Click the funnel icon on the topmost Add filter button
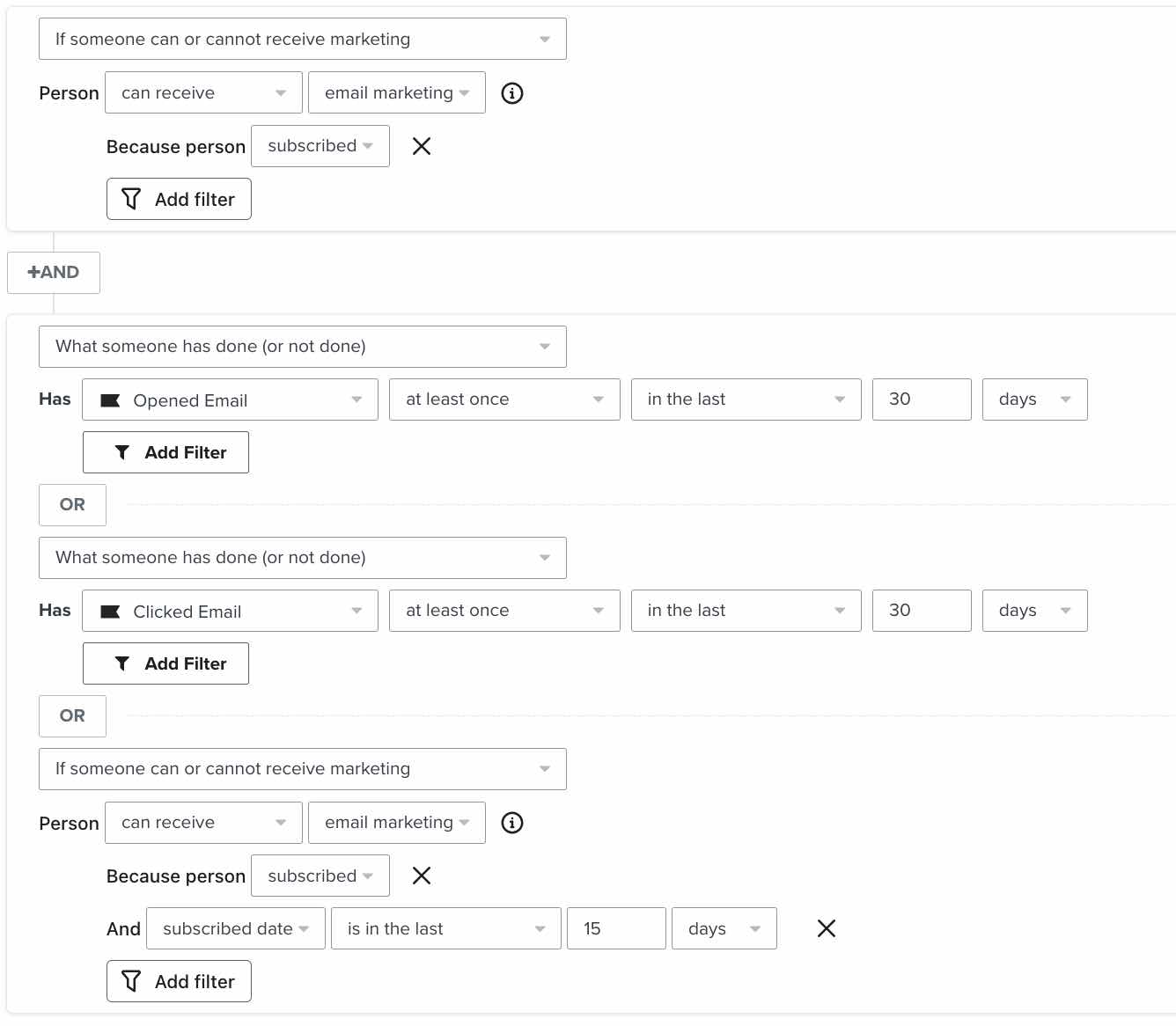1176x1026 pixels. tap(131, 199)
